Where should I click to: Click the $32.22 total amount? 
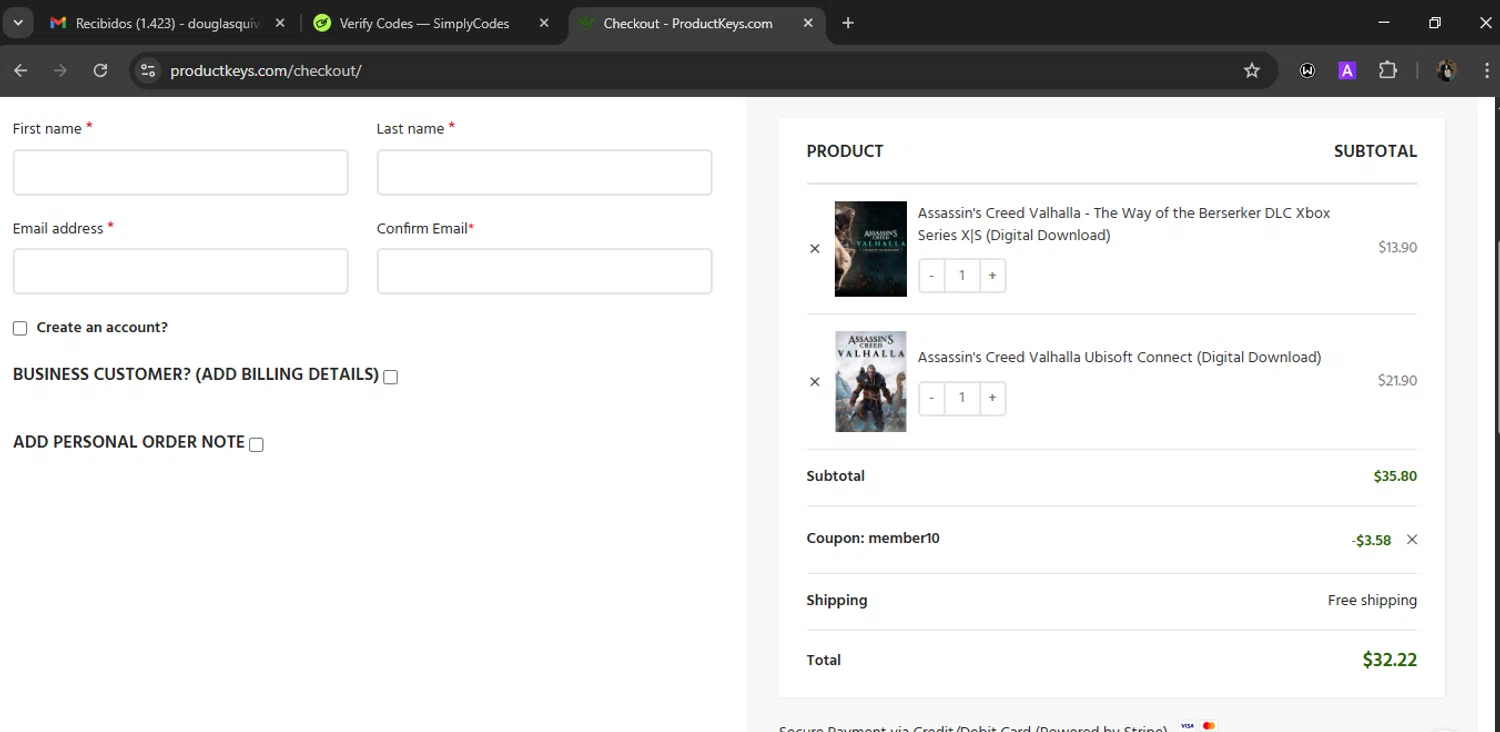1389,660
